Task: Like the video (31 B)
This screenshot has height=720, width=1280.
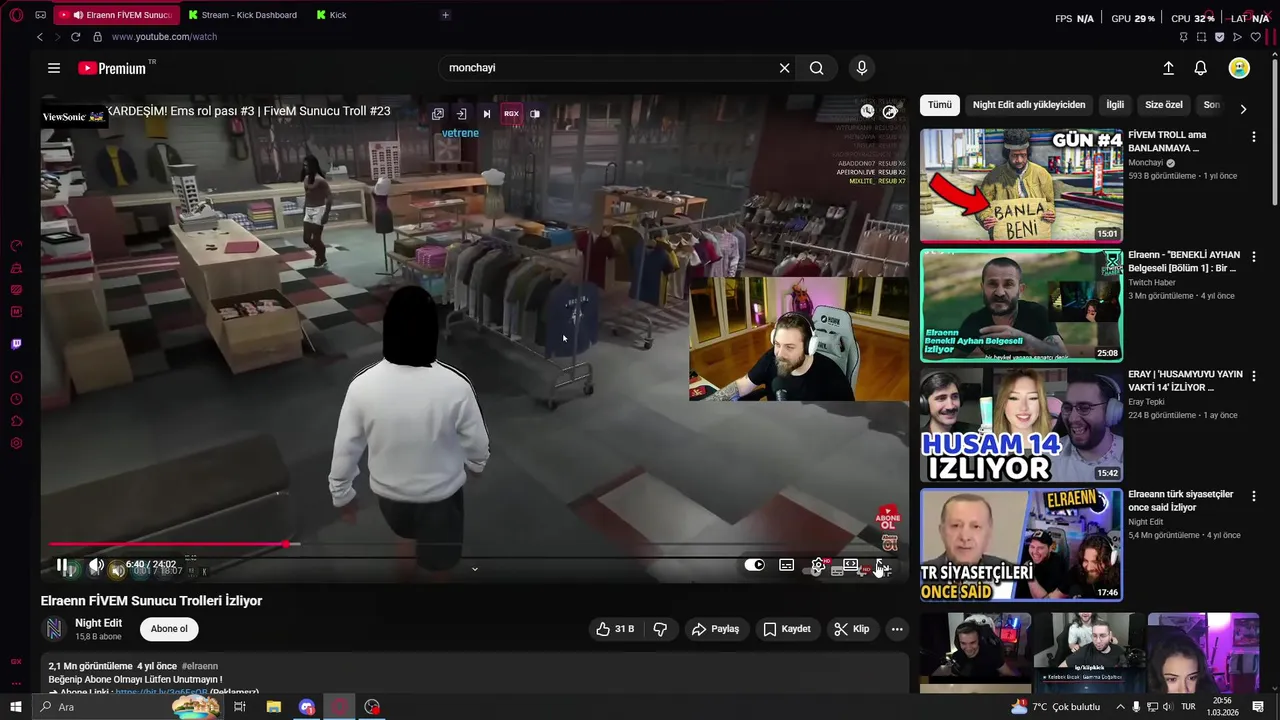Action: tap(615, 629)
